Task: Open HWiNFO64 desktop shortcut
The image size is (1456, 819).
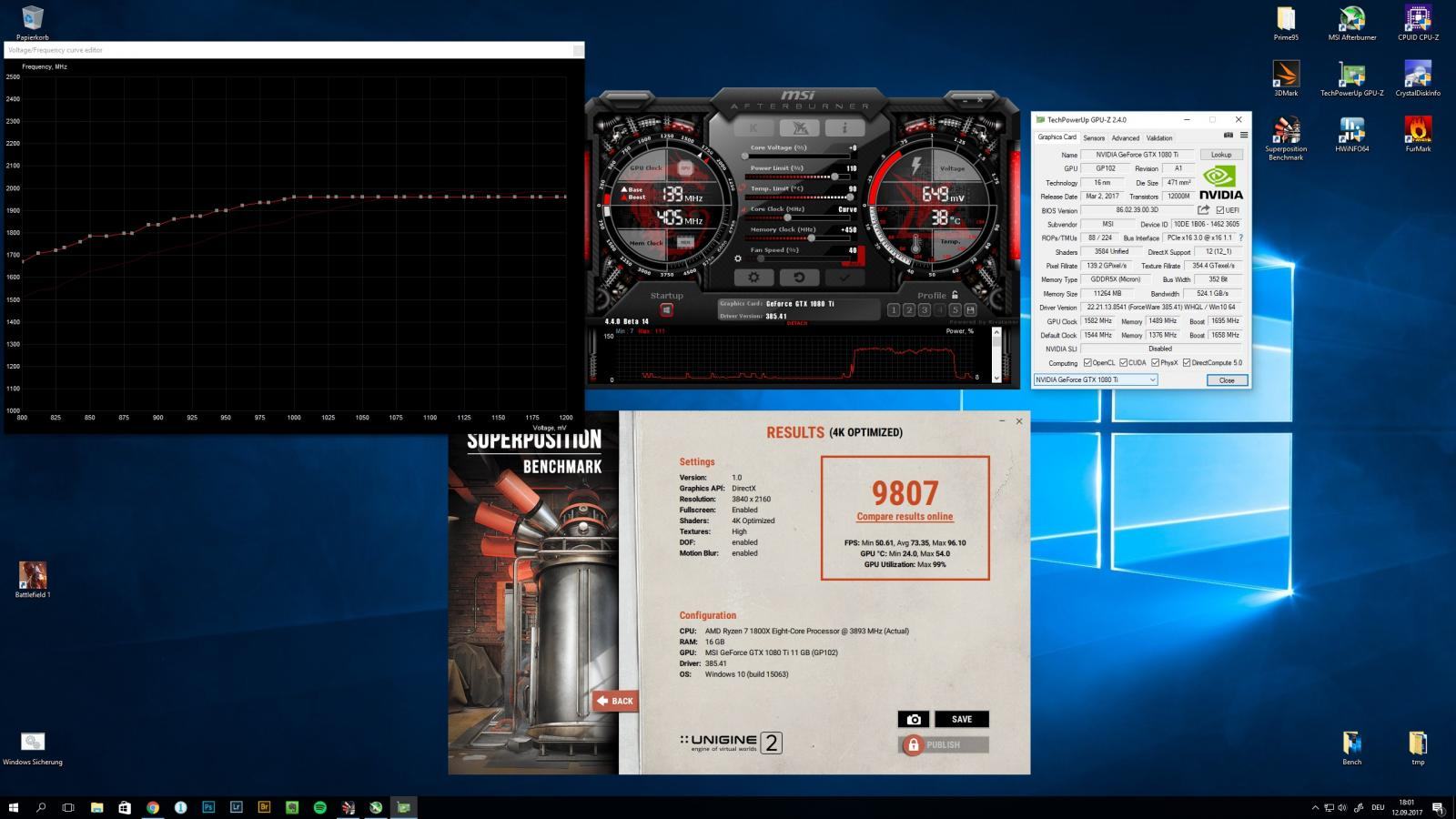Action: [x=1352, y=134]
